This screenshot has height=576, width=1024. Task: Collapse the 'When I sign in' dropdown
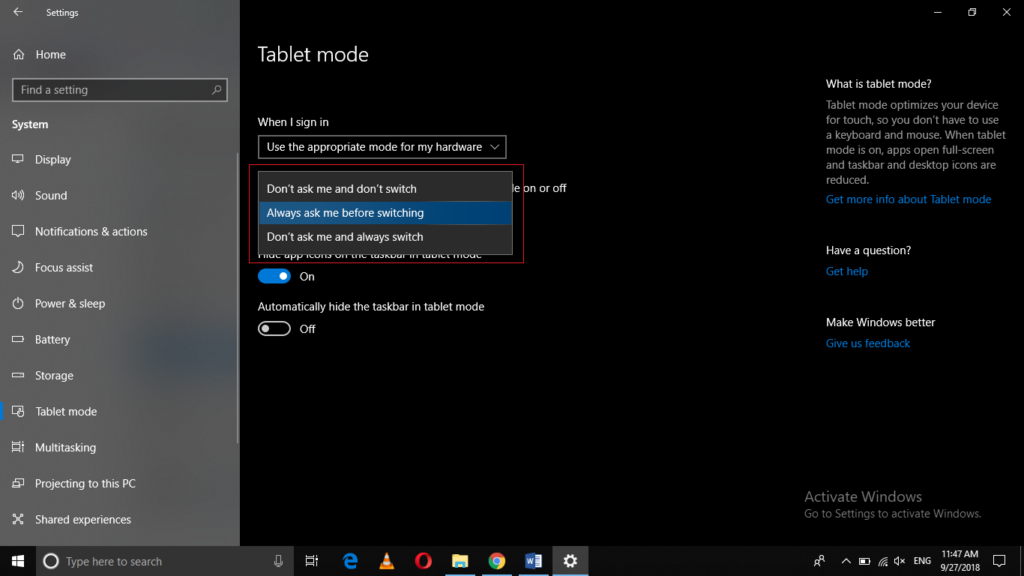tap(495, 146)
